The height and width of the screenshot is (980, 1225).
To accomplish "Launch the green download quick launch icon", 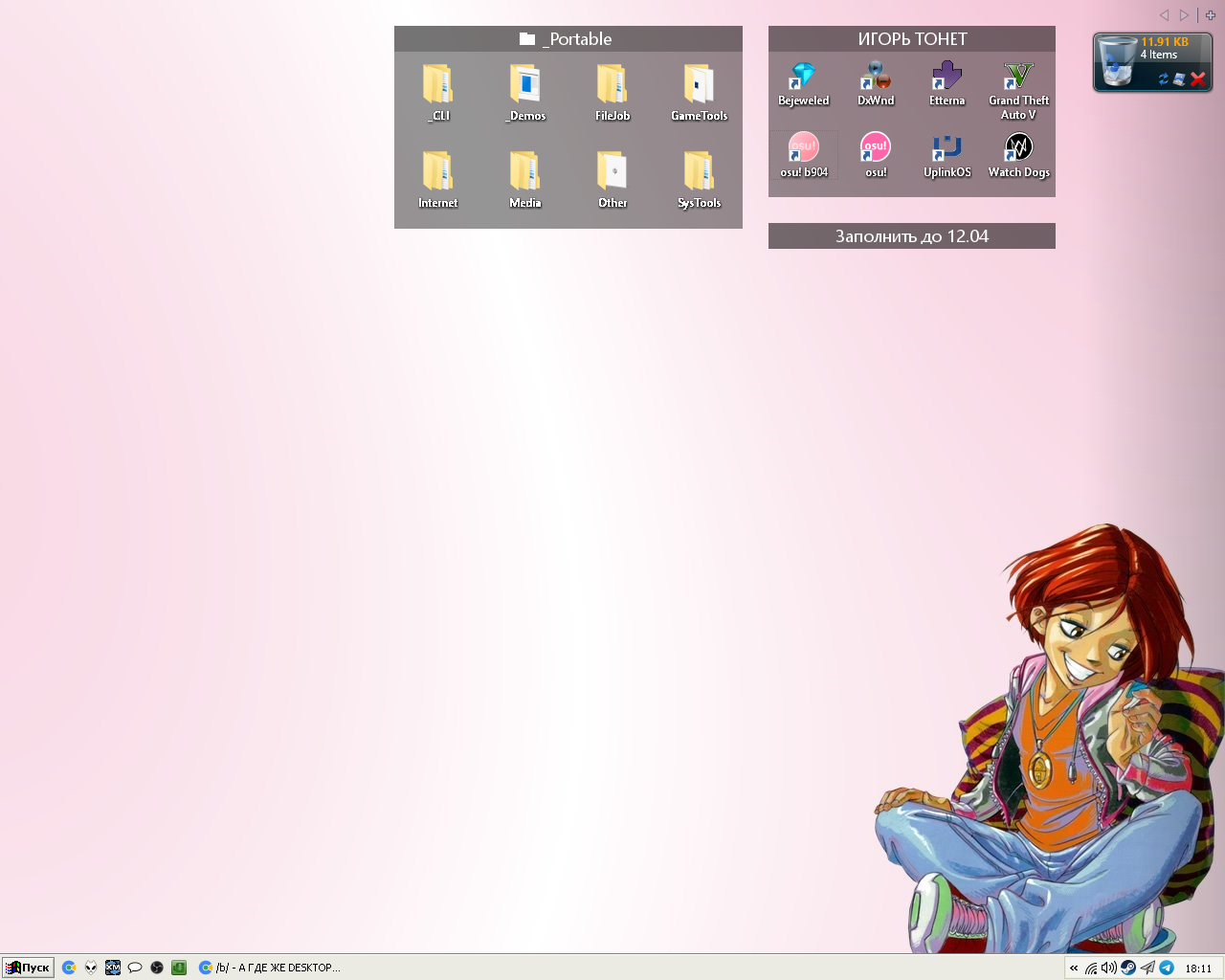I will (x=179, y=968).
